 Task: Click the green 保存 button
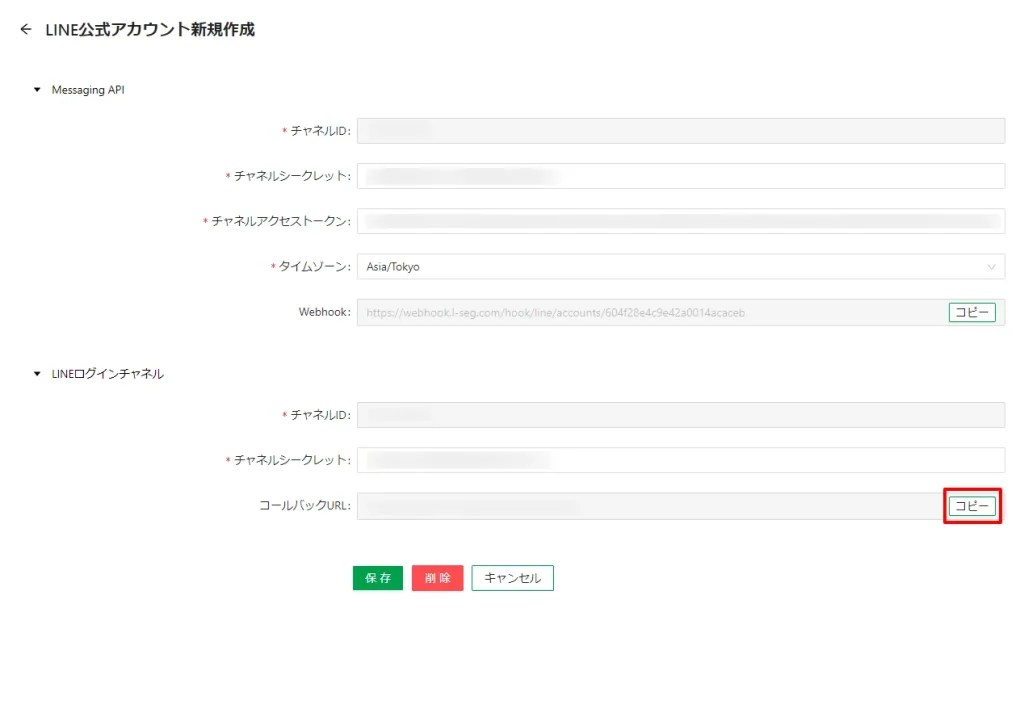pos(377,578)
